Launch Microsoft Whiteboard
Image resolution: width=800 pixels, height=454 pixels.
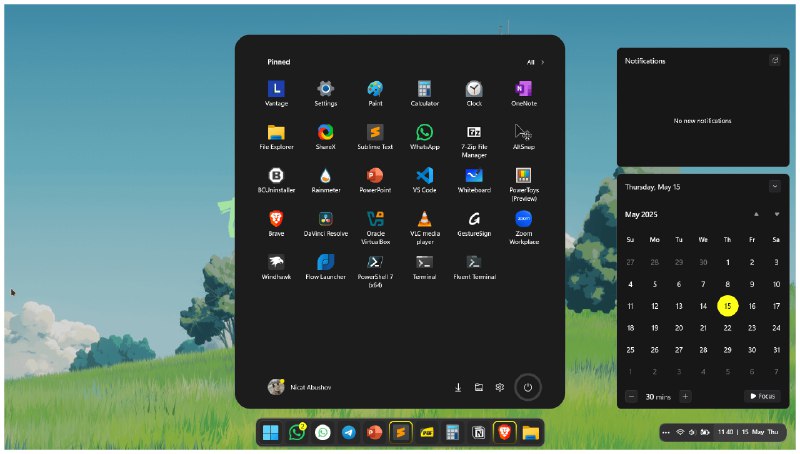[474, 180]
